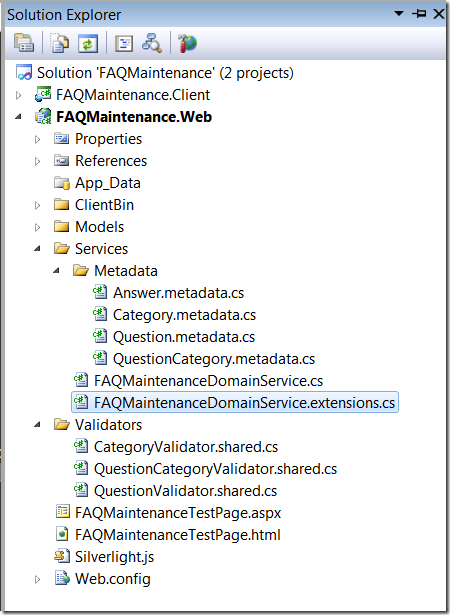
Task: Click the Metadata open folder icon
Action: tap(80, 270)
